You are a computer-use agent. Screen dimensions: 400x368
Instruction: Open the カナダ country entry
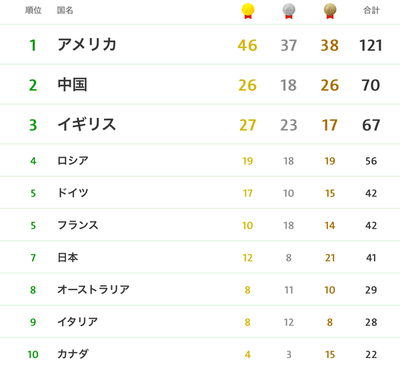tap(200, 354)
